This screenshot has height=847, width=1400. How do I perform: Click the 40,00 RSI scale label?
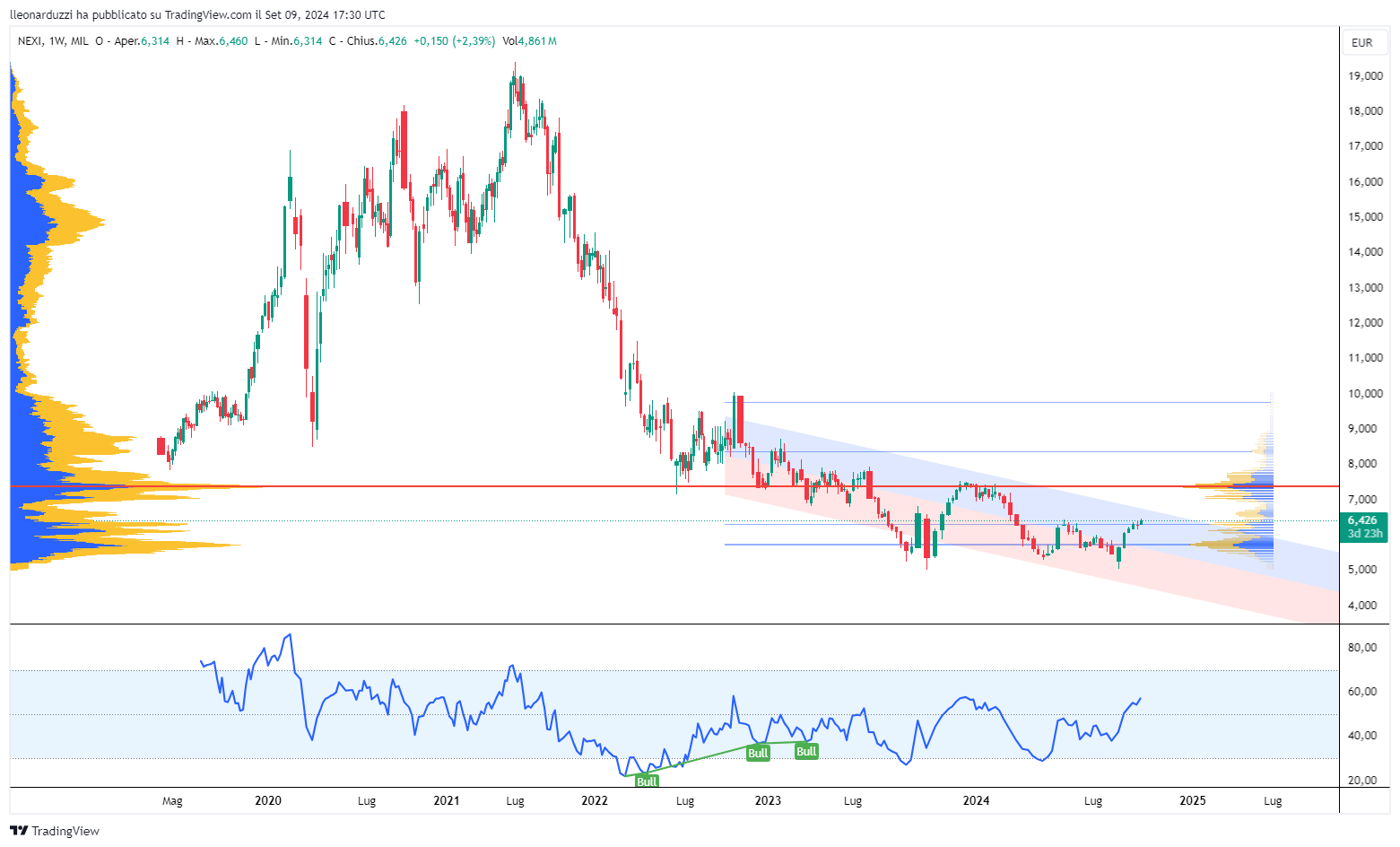(1362, 736)
